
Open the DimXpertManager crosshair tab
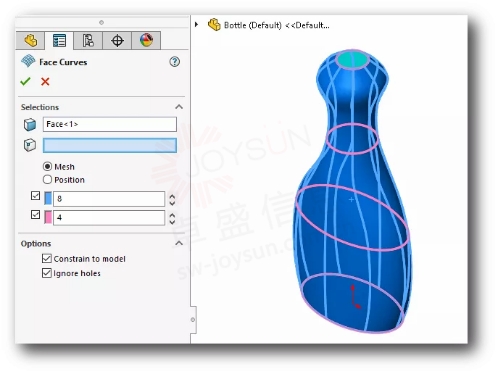(117, 41)
